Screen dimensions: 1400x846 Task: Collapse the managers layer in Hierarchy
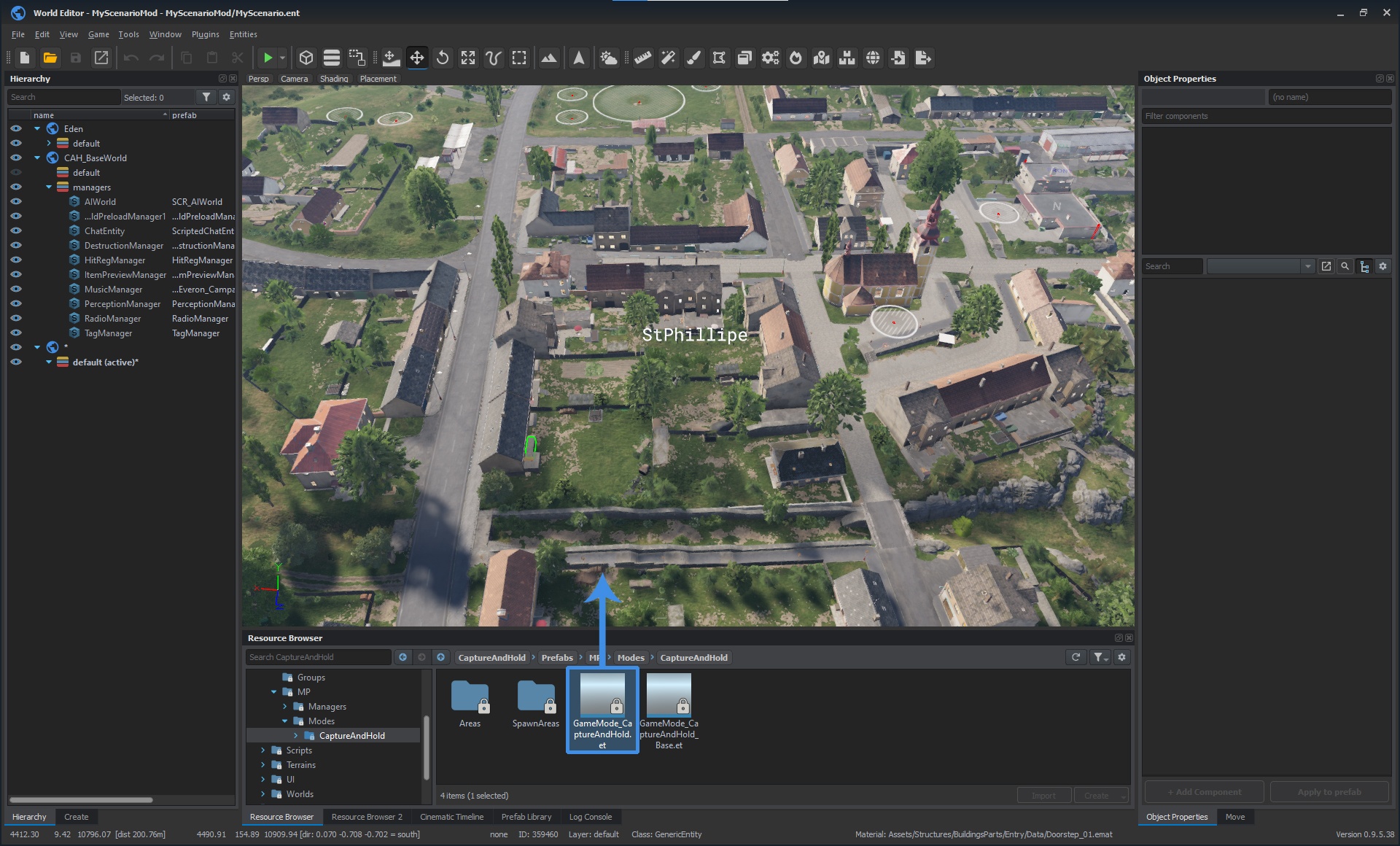tap(49, 187)
